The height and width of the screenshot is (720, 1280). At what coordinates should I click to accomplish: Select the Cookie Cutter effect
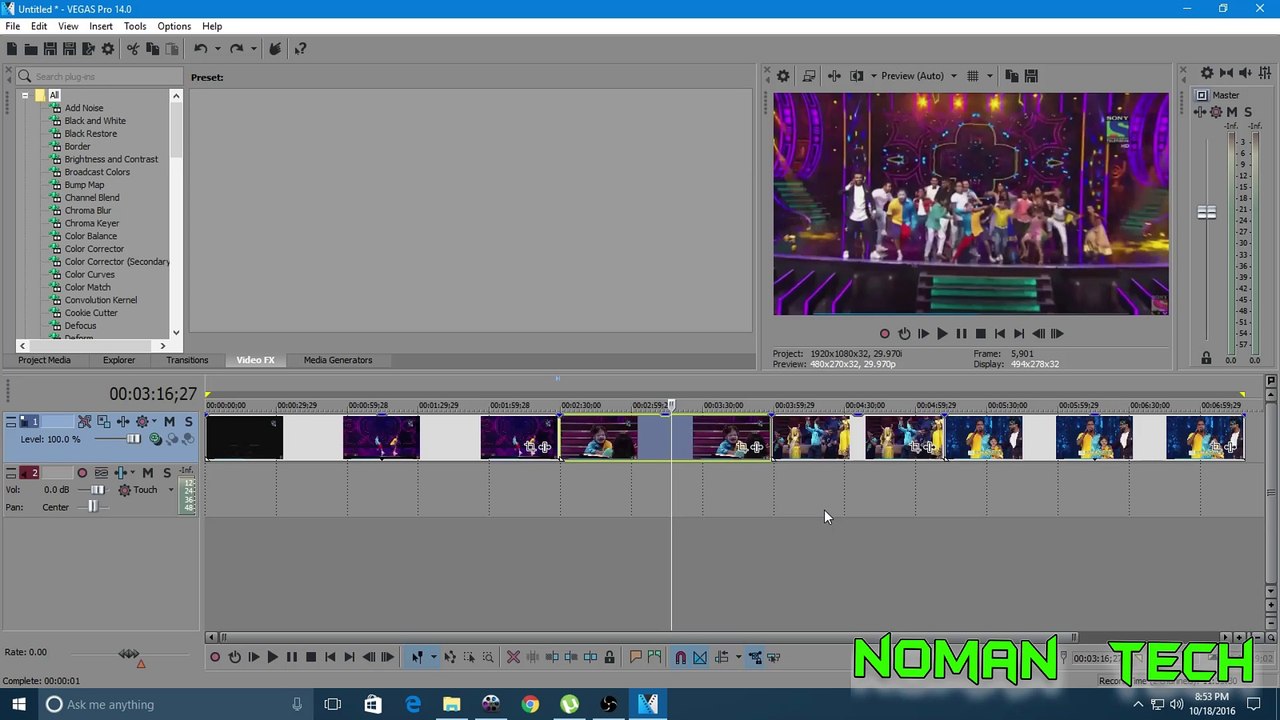click(91, 313)
